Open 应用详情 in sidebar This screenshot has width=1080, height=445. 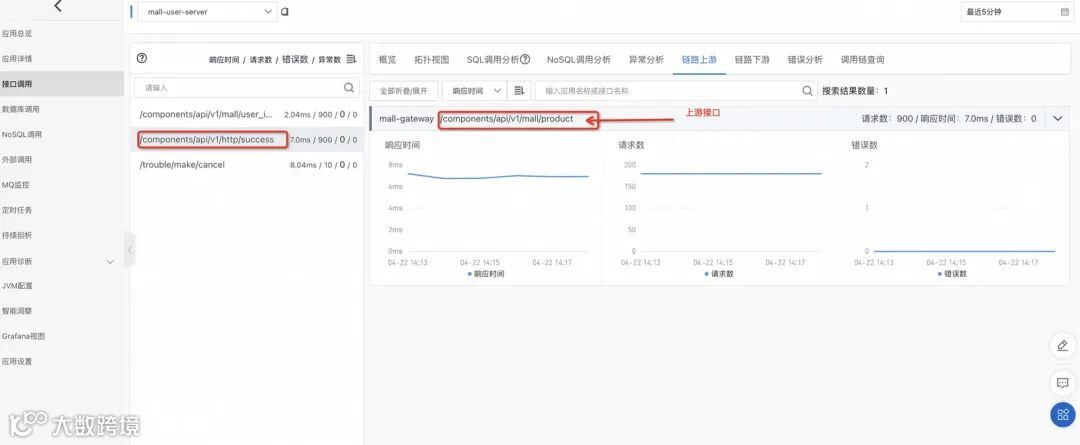coord(17,59)
